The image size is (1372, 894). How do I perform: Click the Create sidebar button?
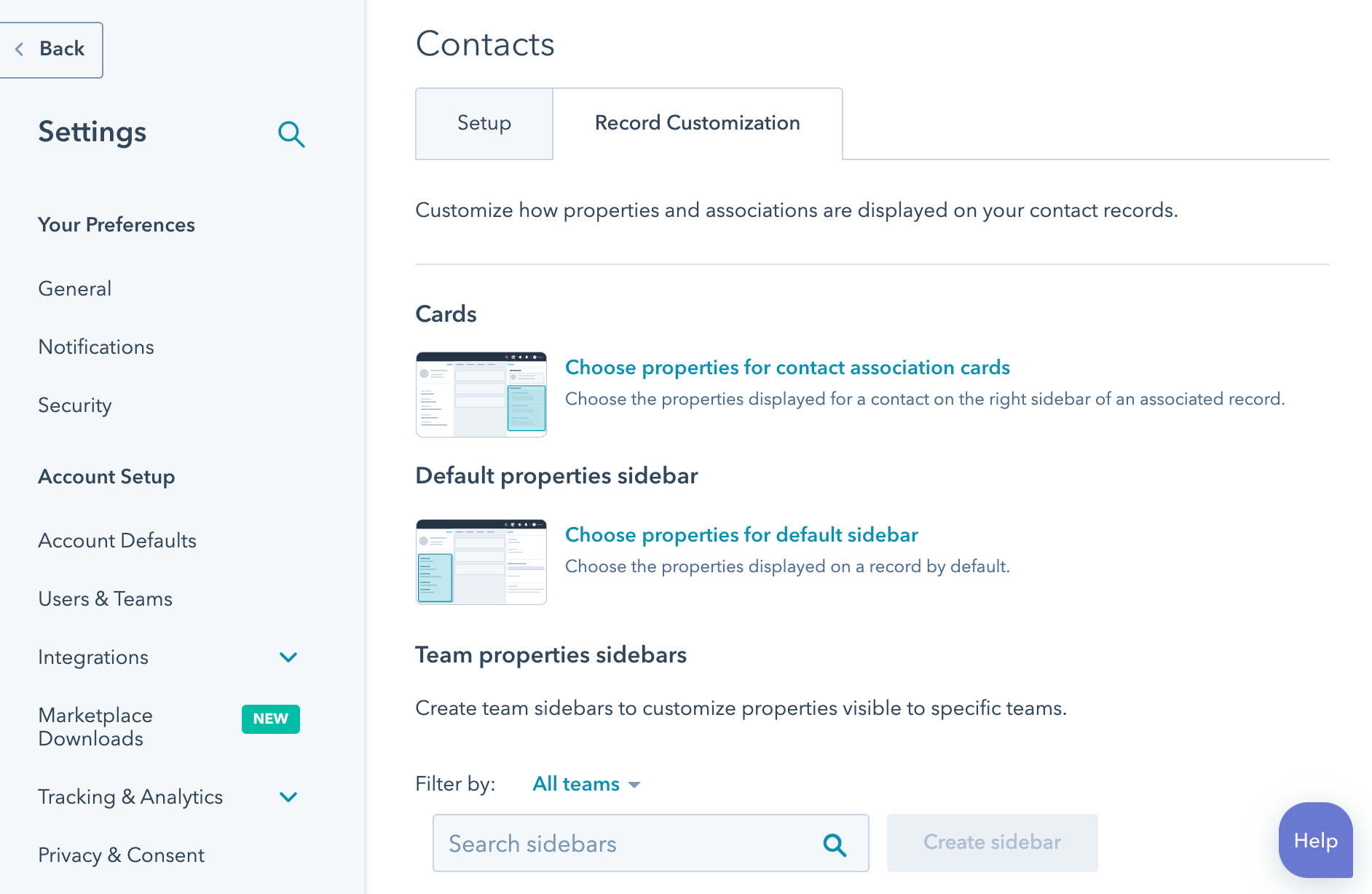tap(991, 842)
